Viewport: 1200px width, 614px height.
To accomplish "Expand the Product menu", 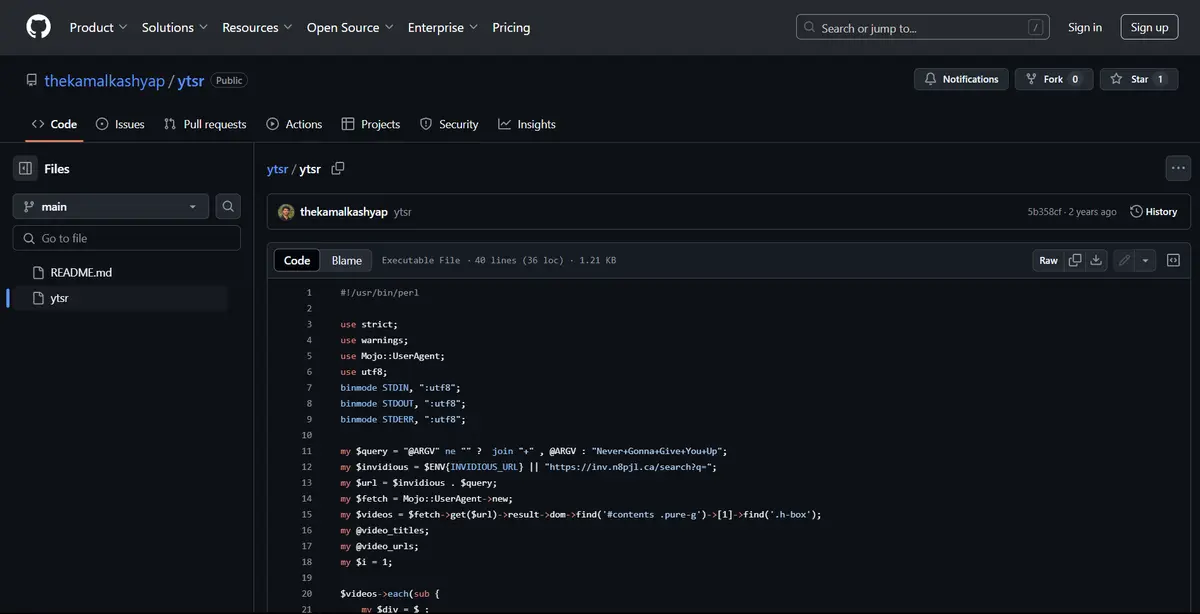I will click(98, 27).
